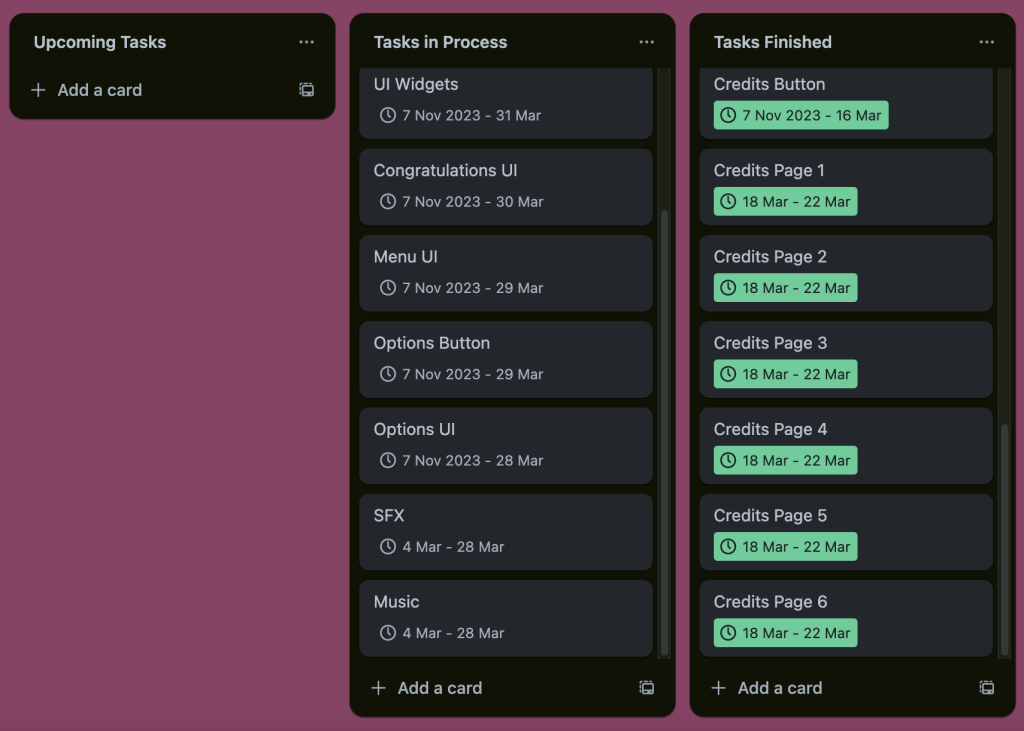The width and height of the screenshot is (1024, 731).
Task: Open Tasks in Process list menu
Action: tap(647, 42)
